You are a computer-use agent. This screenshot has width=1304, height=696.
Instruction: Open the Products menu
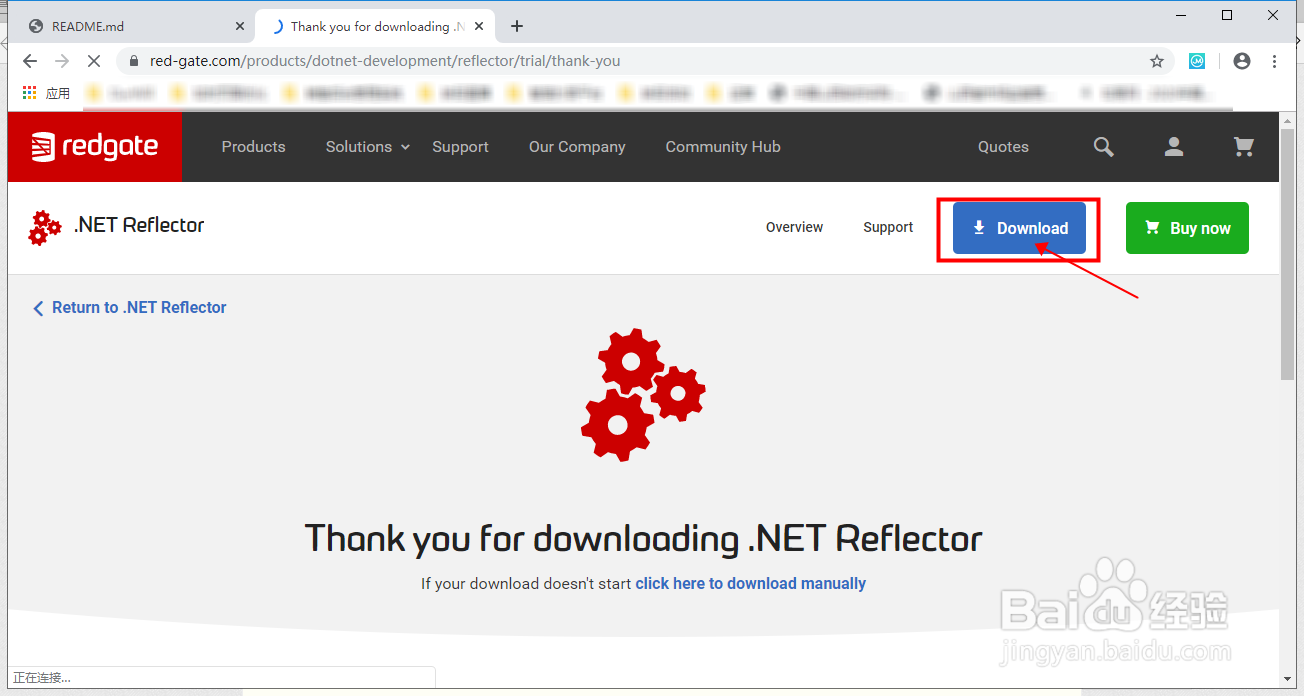pyautogui.click(x=253, y=147)
